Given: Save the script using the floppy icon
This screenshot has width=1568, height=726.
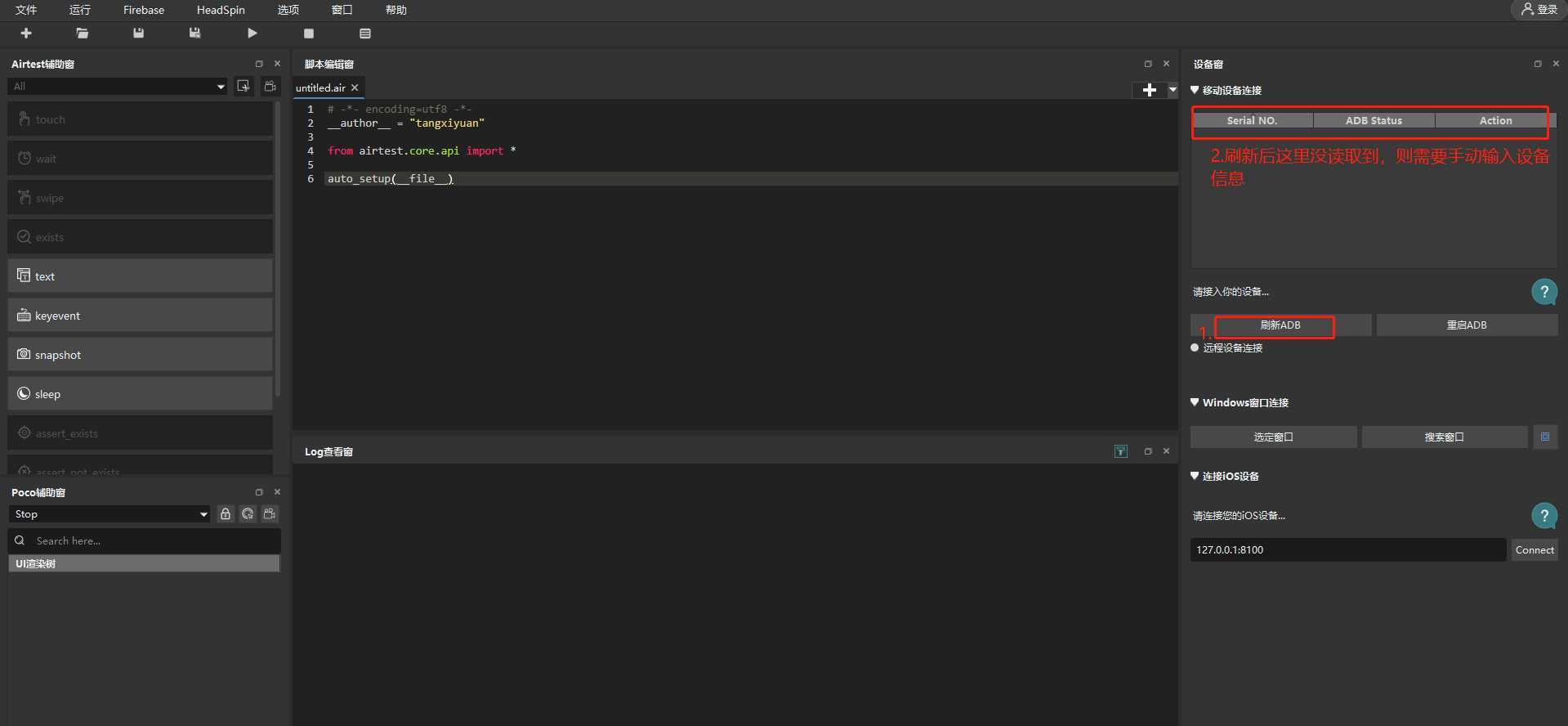Looking at the screenshot, I should [x=138, y=34].
